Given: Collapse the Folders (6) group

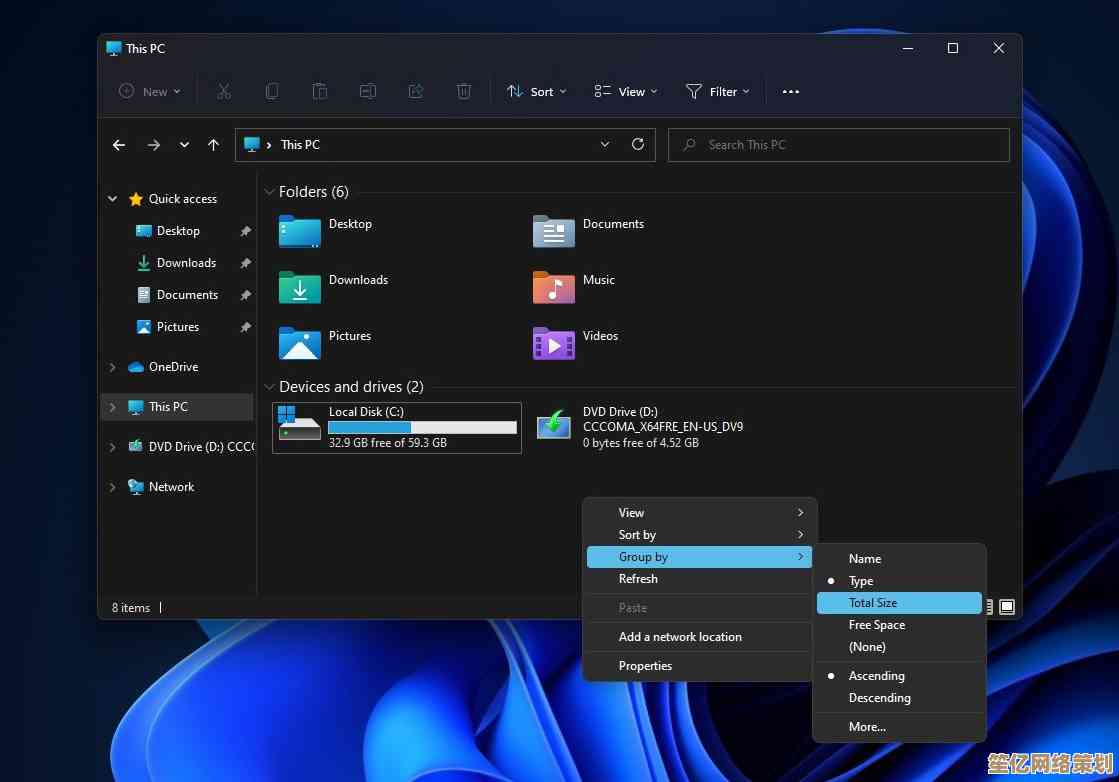Looking at the screenshot, I should point(268,192).
